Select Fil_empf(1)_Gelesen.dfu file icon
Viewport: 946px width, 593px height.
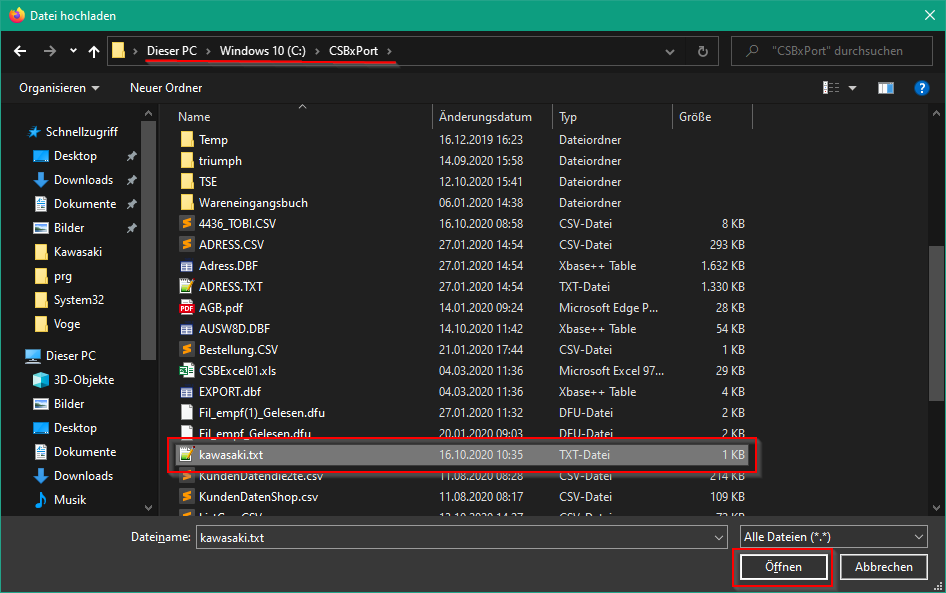click(187, 413)
